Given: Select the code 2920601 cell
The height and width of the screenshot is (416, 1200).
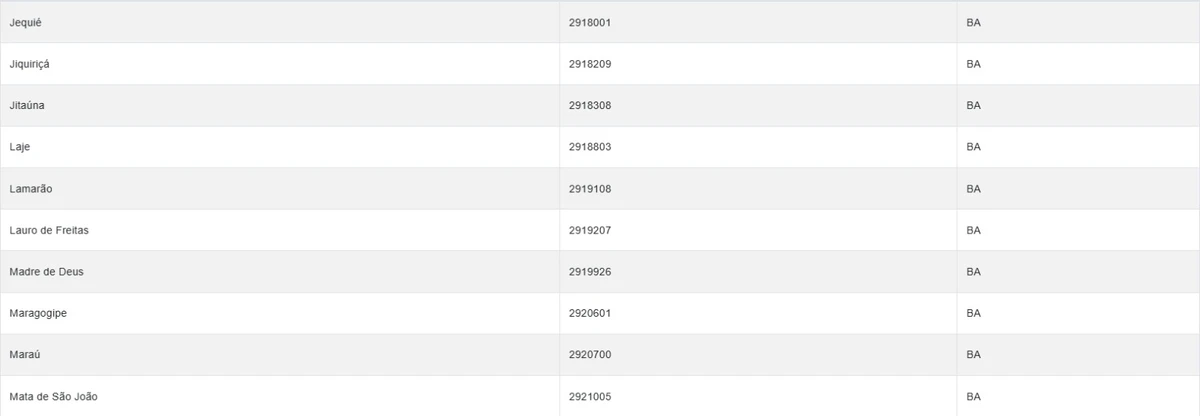Looking at the screenshot, I should point(589,313).
